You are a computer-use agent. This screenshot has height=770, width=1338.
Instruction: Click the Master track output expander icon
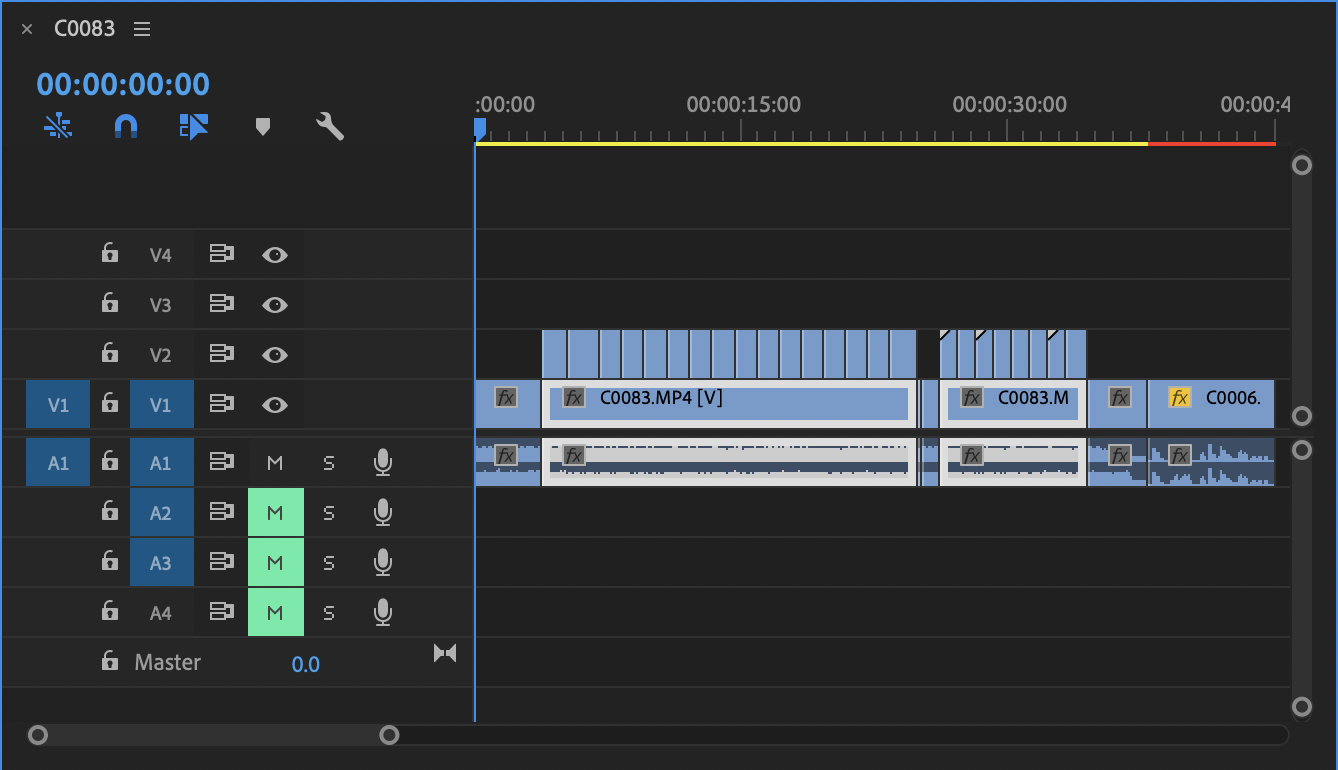click(445, 653)
